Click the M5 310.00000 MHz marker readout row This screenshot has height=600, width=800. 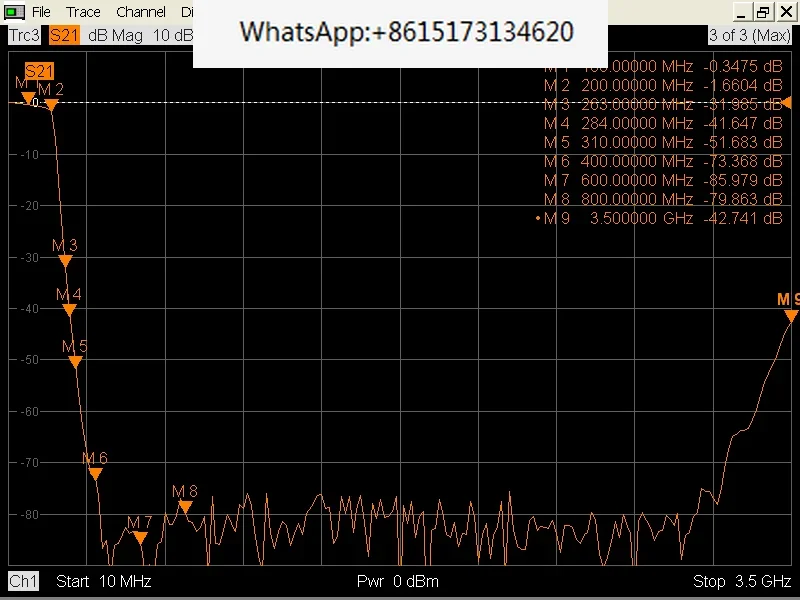coord(663,142)
